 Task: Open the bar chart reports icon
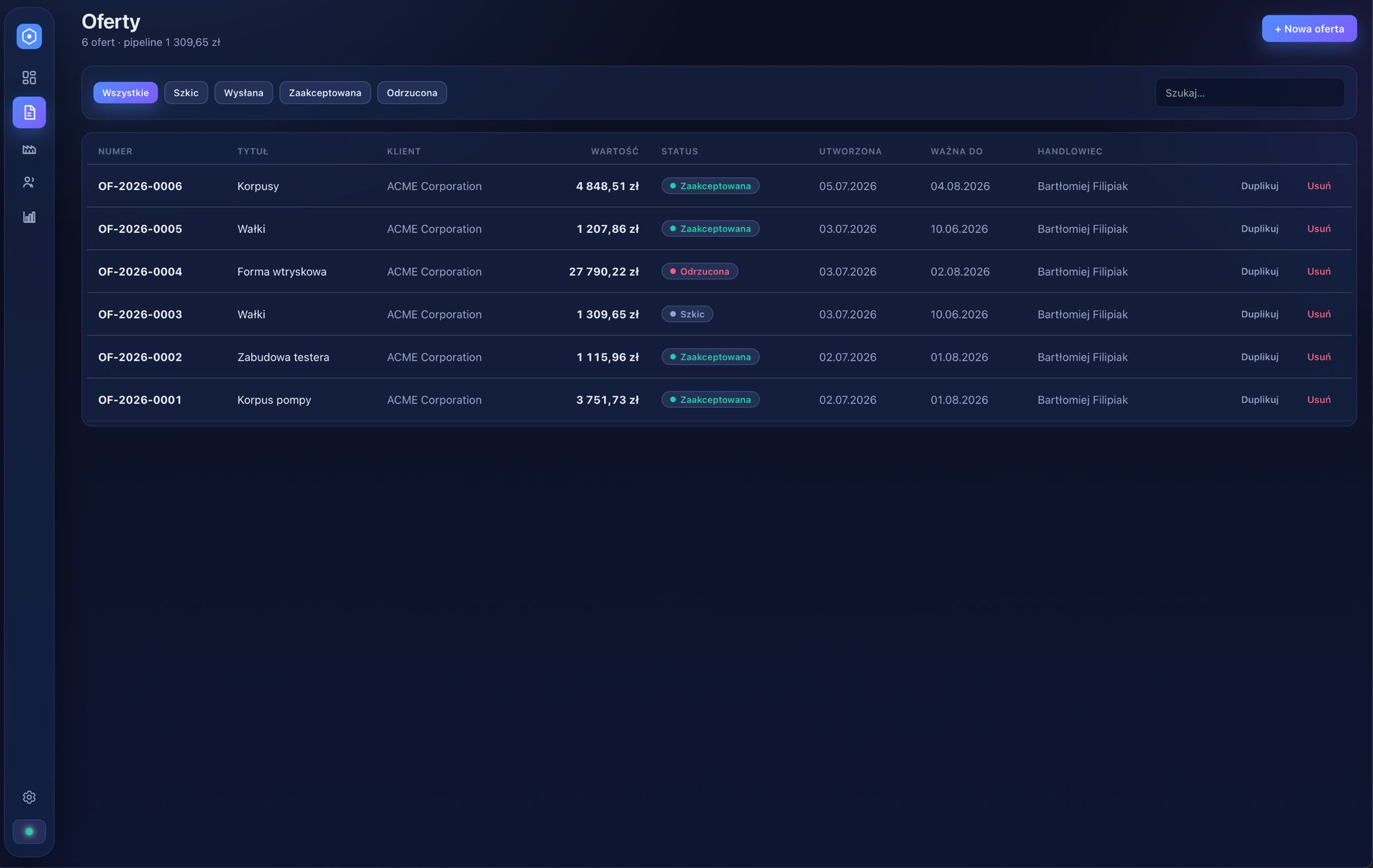(29, 217)
